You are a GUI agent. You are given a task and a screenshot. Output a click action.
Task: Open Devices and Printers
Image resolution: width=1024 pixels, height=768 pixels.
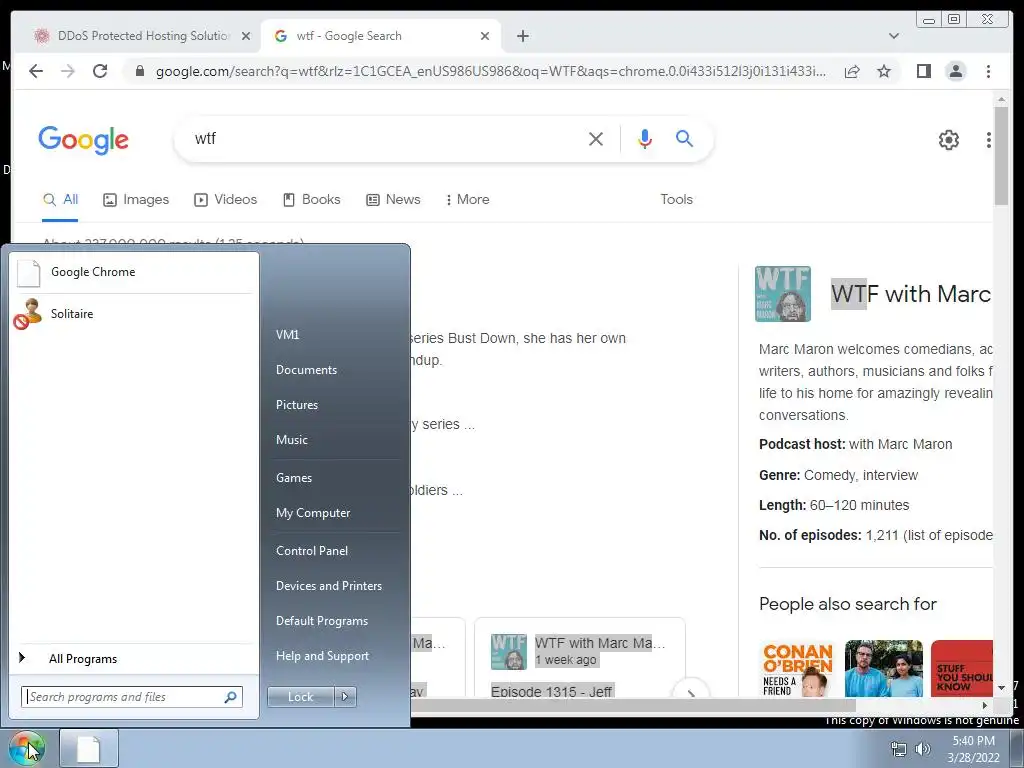point(328,586)
